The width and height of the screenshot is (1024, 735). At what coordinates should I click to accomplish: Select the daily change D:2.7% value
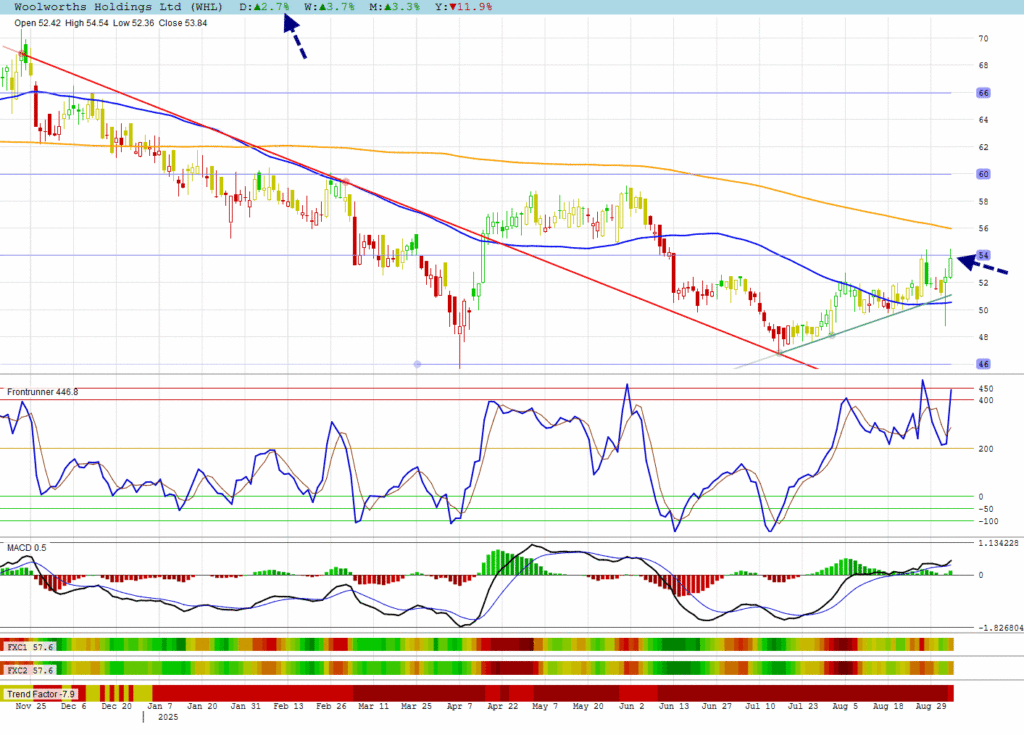pyautogui.click(x=264, y=7)
